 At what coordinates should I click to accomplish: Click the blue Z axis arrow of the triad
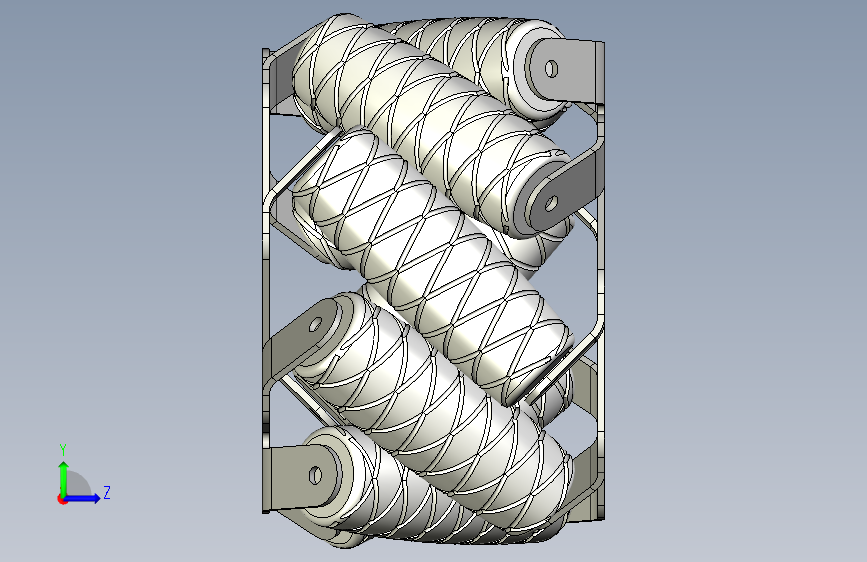pyautogui.click(x=81, y=498)
